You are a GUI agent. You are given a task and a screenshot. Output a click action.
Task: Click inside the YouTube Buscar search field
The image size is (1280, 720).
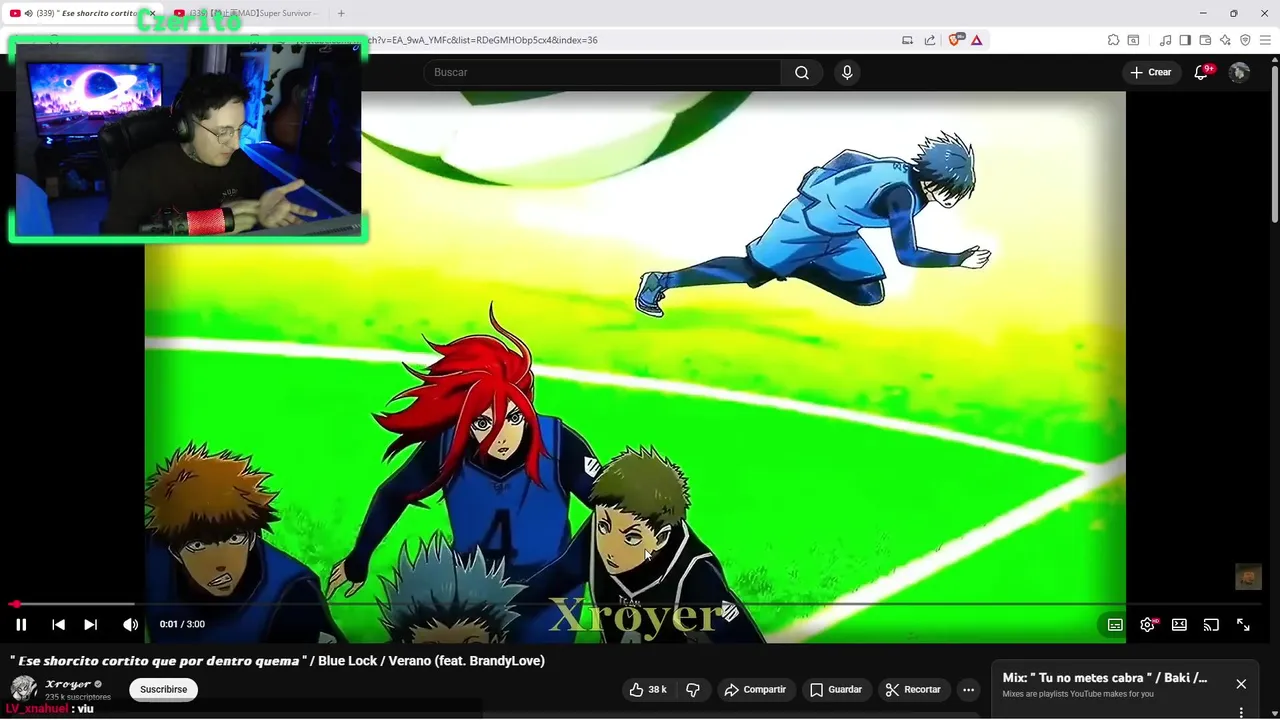pos(603,72)
